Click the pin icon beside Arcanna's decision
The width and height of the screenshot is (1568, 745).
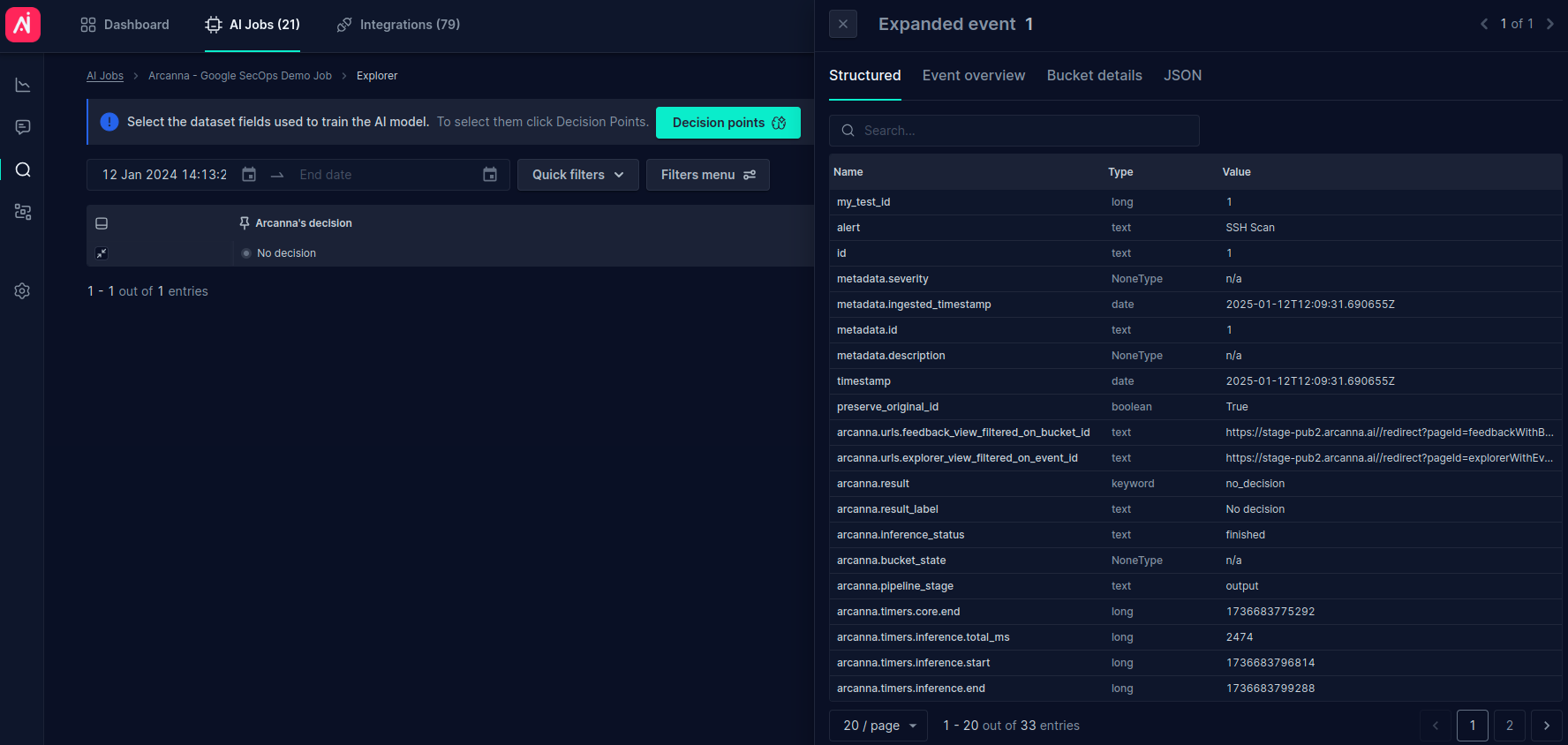click(x=245, y=223)
